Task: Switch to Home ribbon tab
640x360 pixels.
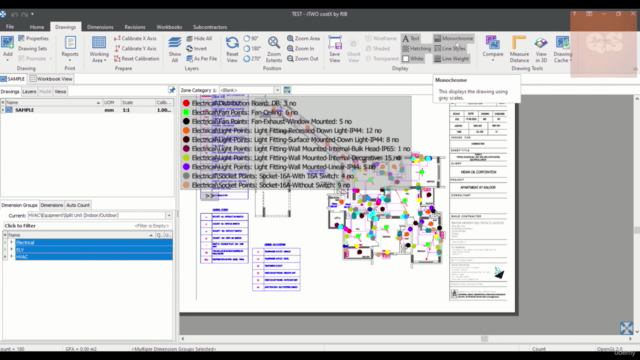Action: pos(37,27)
